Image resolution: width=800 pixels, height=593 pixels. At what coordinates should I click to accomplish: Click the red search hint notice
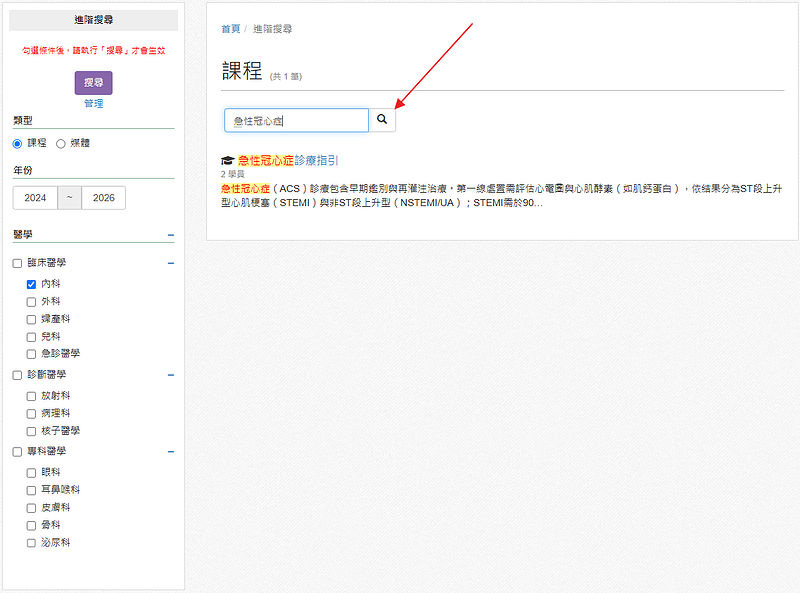pyautogui.click(x=93, y=51)
